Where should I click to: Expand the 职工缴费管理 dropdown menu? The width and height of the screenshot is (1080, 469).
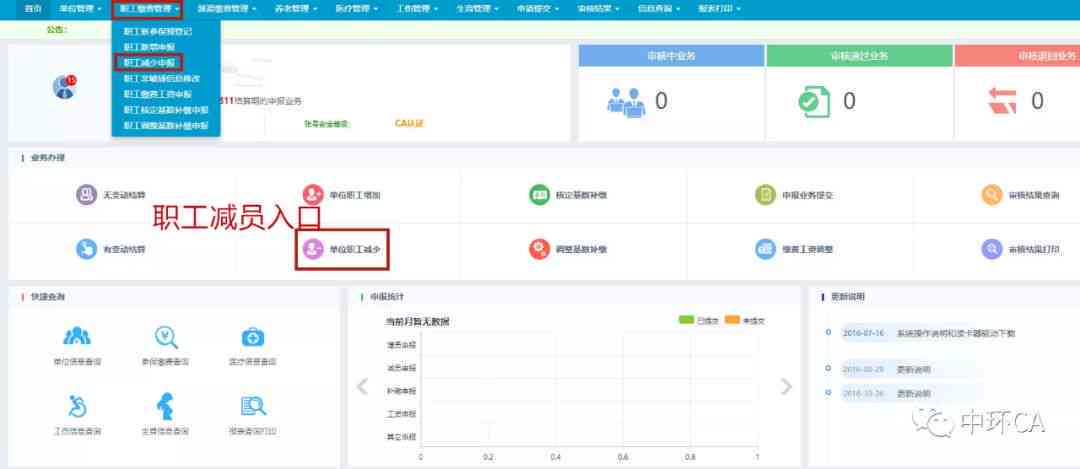[149, 9]
